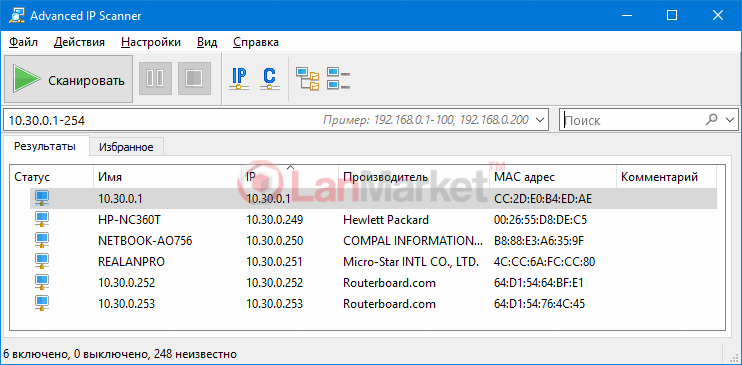Click the COMPAL INFORMATION manufacturer cell
The width and height of the screenshot is (742, 365).
(x=413, y=240)
